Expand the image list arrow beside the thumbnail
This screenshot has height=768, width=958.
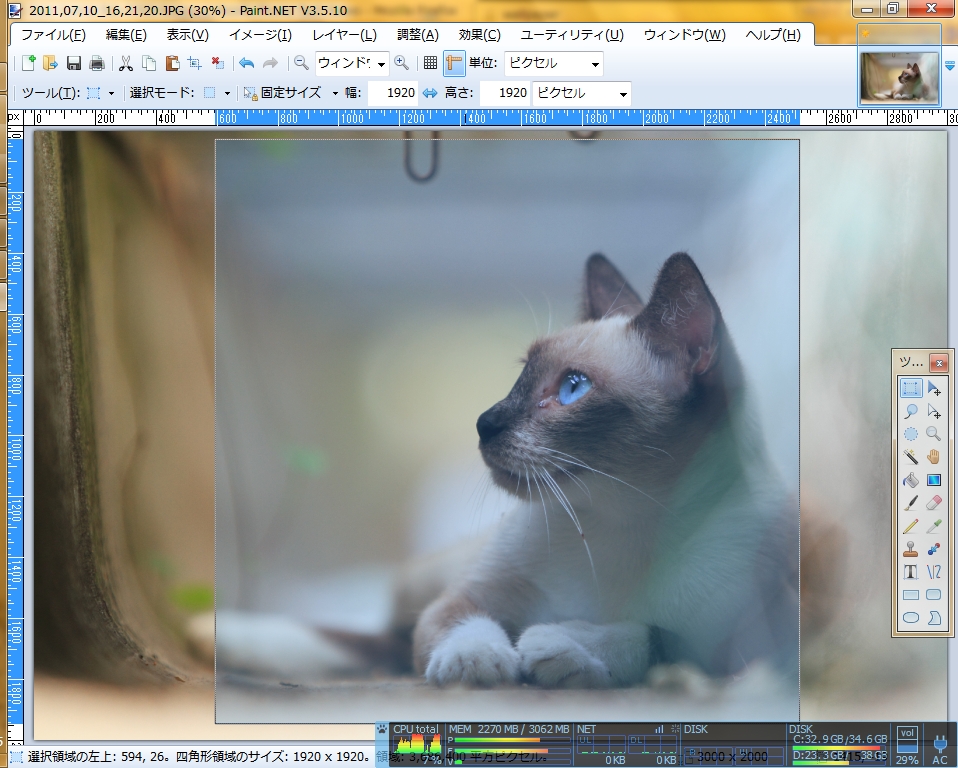(950, 65)
